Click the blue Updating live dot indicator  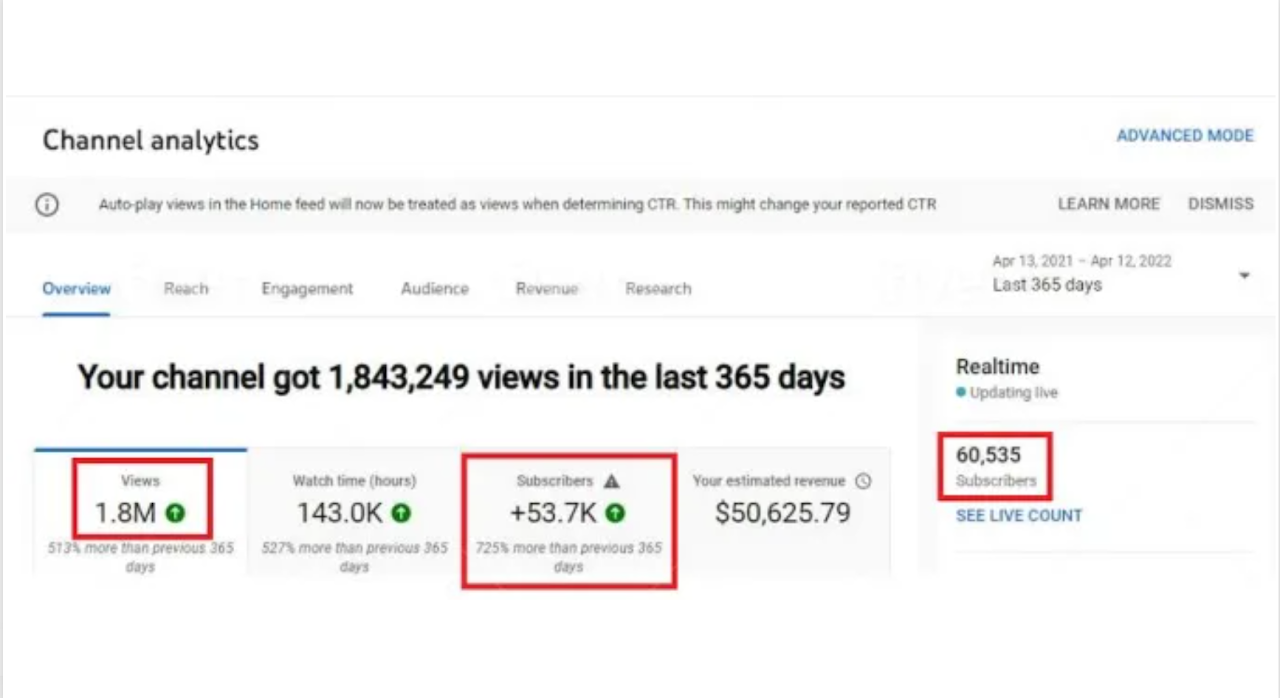[961, 393]
